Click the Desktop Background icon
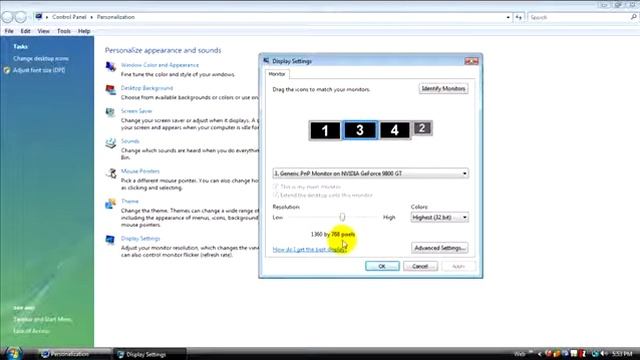 [x=111, y=89]
